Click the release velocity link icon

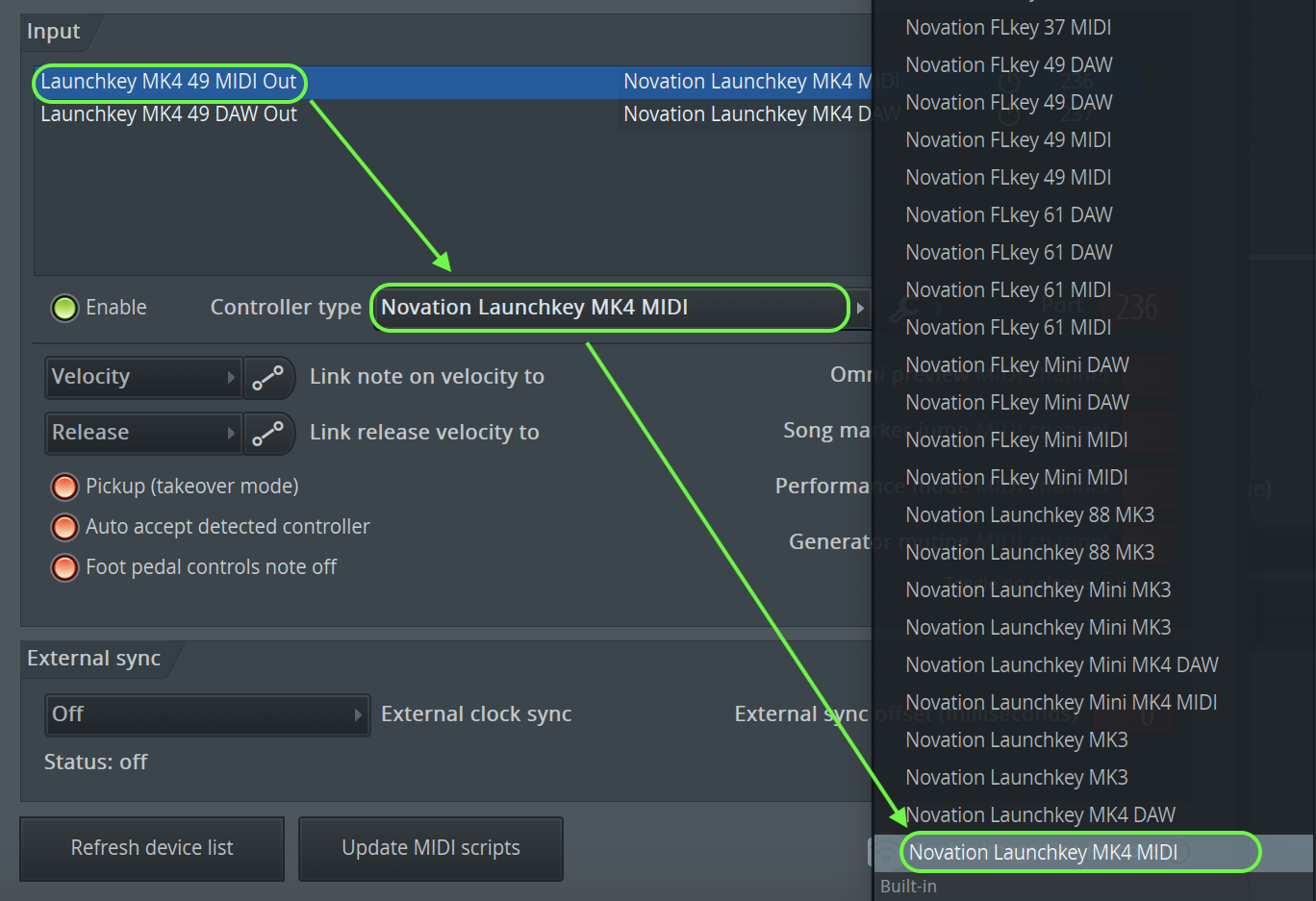[x=268, y=433]
